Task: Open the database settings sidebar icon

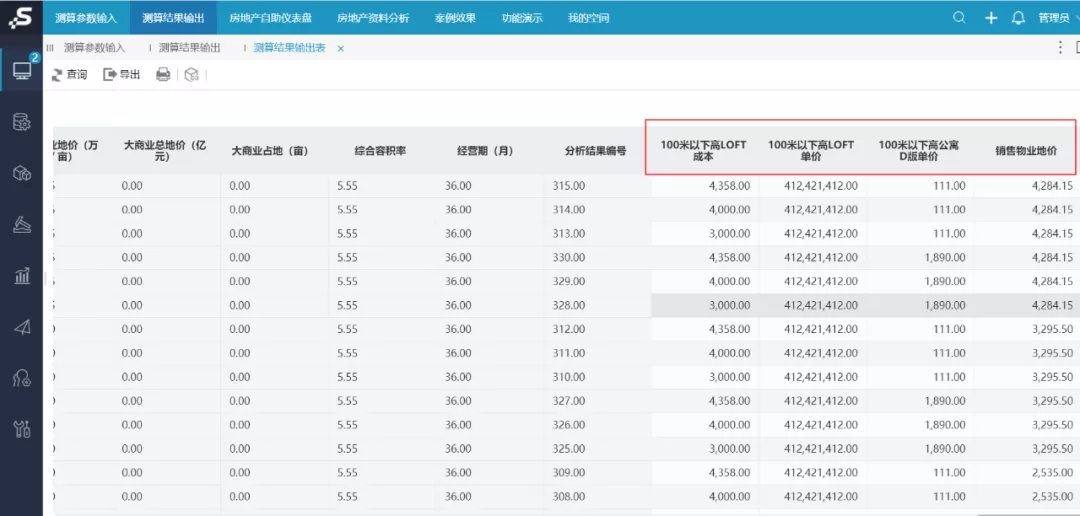Action: pyautogui.click(x=22, y=122)
